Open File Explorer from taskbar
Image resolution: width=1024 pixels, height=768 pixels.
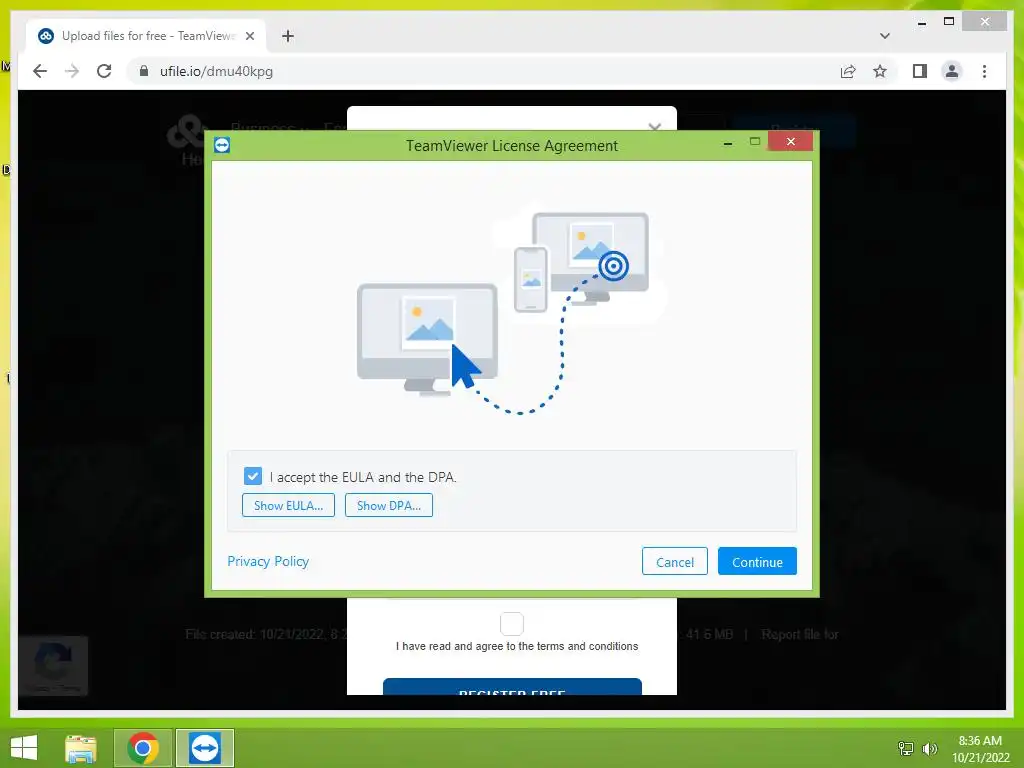[81, 748]
